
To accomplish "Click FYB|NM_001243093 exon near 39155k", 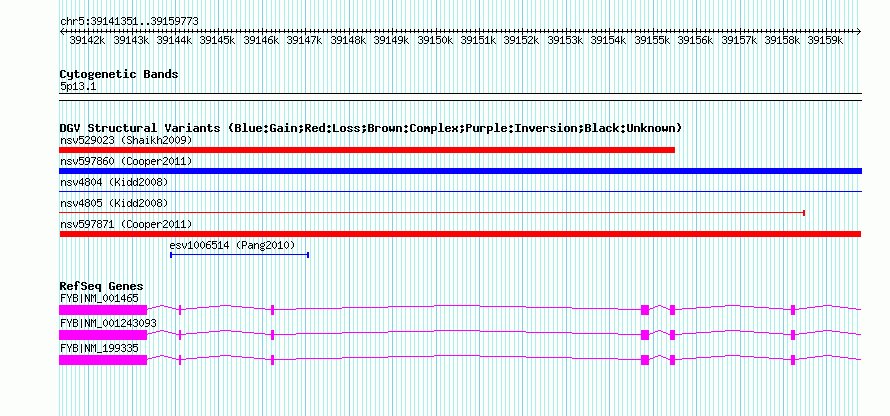I will pos(645,335).
